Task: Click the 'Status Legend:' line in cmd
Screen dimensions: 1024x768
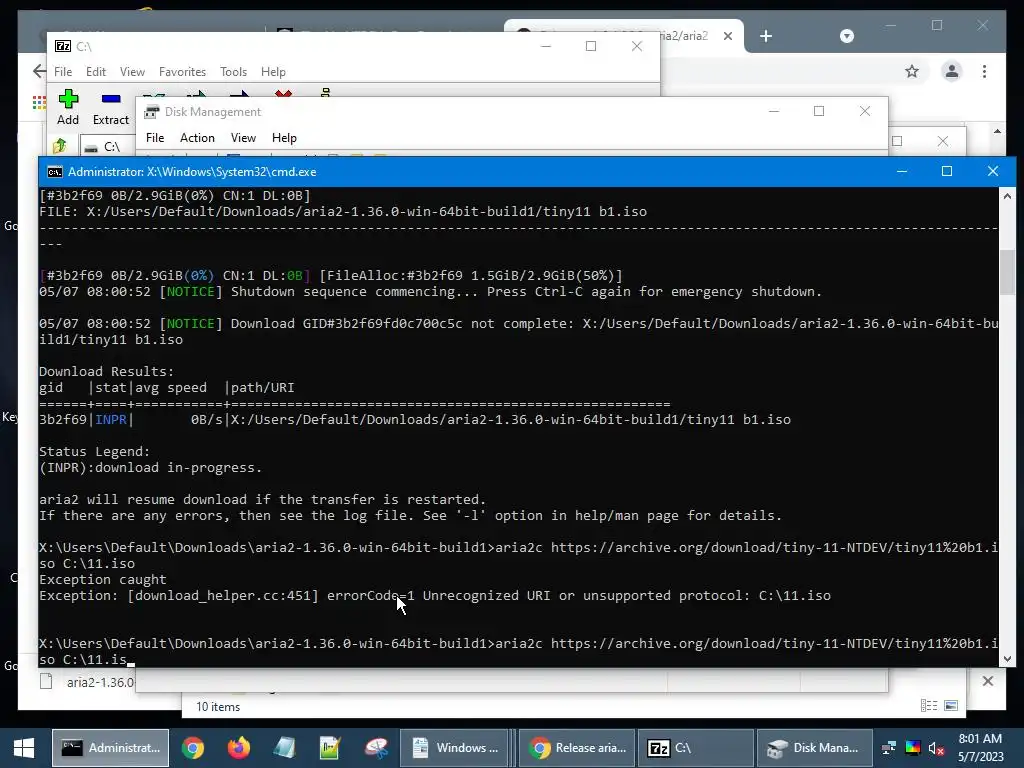Action: (95, 451)
